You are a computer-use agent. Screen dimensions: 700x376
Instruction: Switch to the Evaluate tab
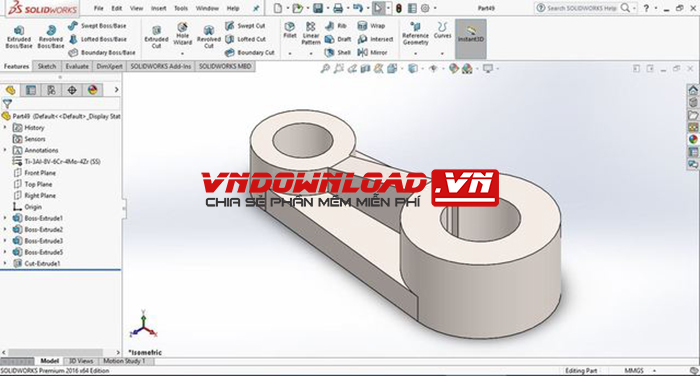tap(77, 66)
